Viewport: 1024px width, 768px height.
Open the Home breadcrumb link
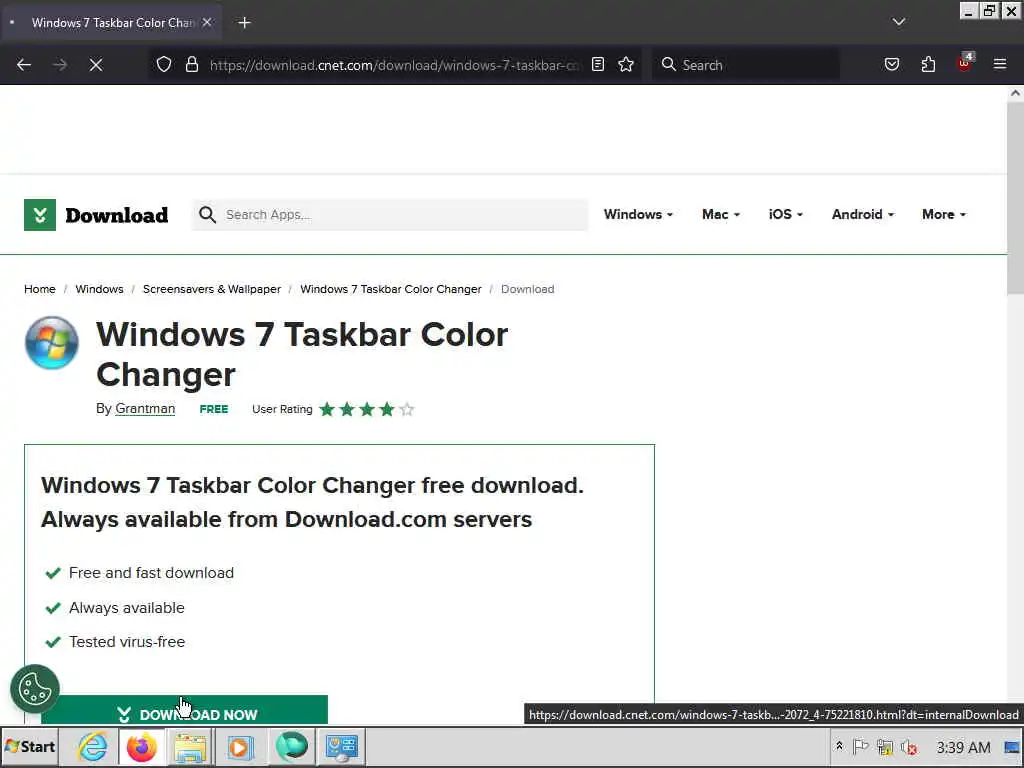(40, 289)
